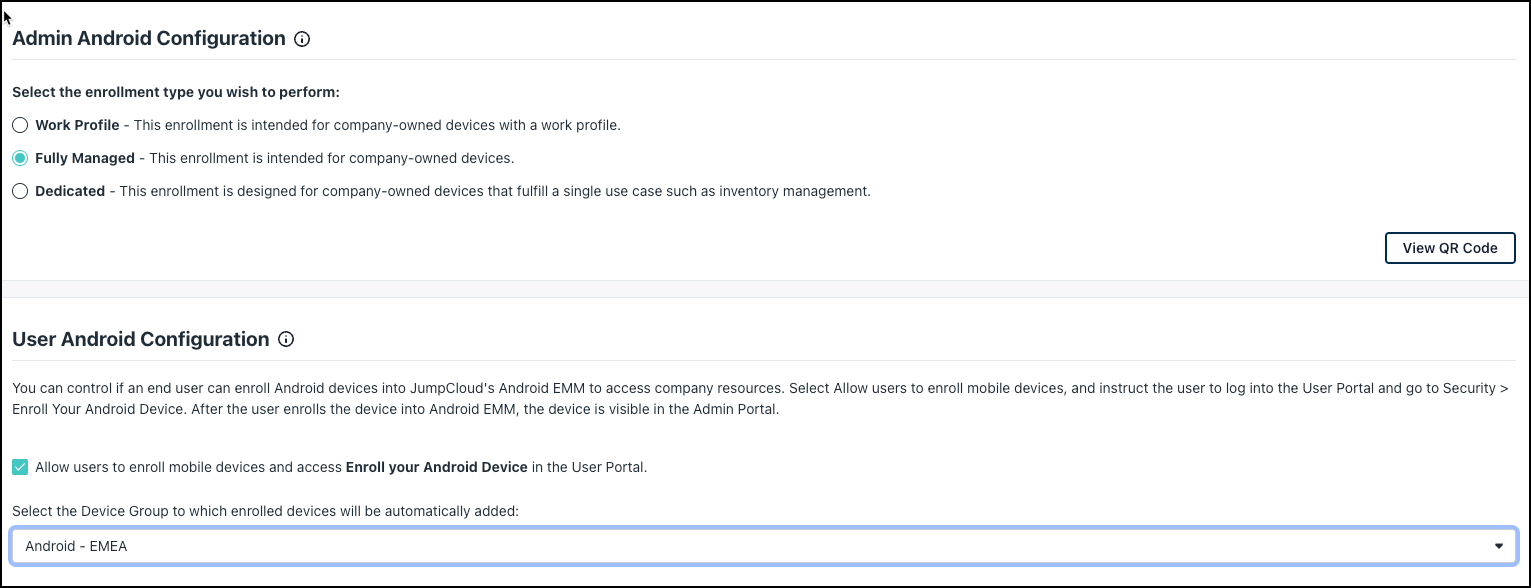Pick the Dedicated enrollment radio button
Screen dimensions: 1531x588
point(20,191)
